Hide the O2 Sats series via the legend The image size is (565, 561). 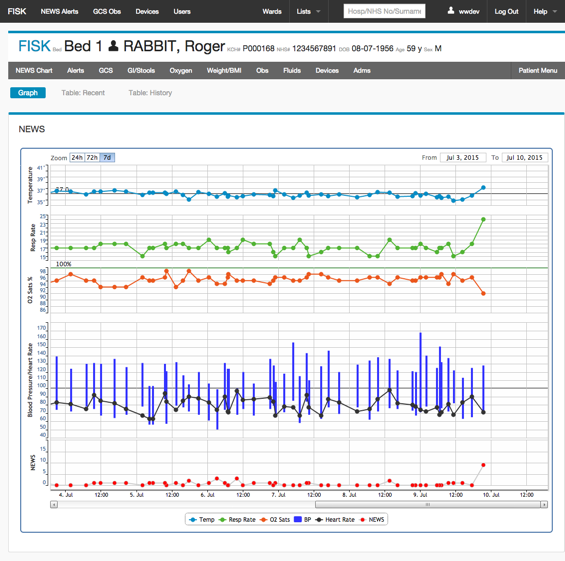pyautogui.click(x=275, y=520)
